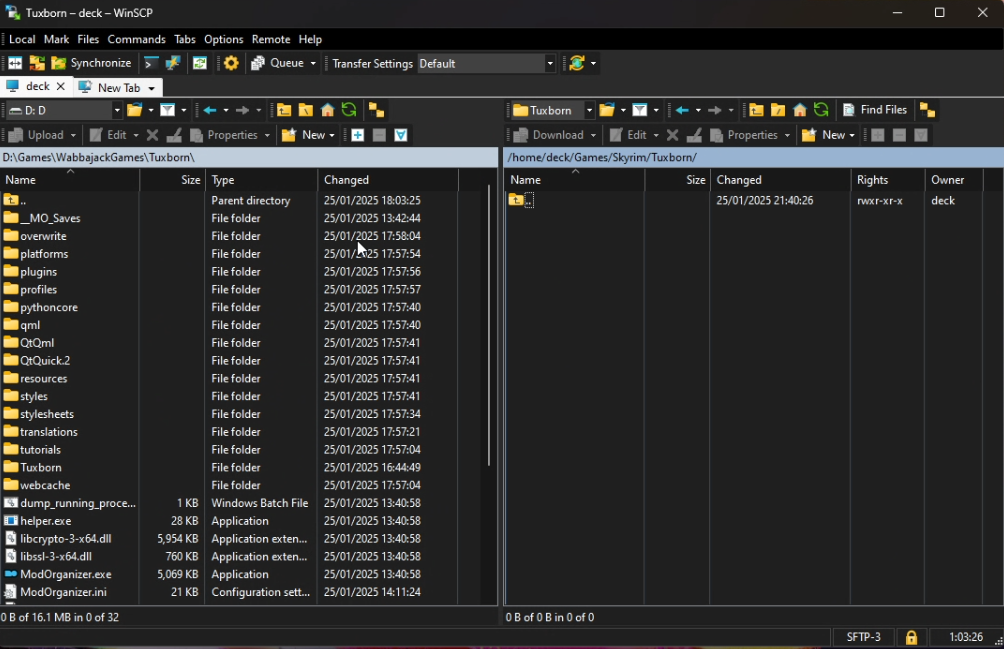Sort local files by Name column header
Screen dimensions: 1004x649
point(70,180)
